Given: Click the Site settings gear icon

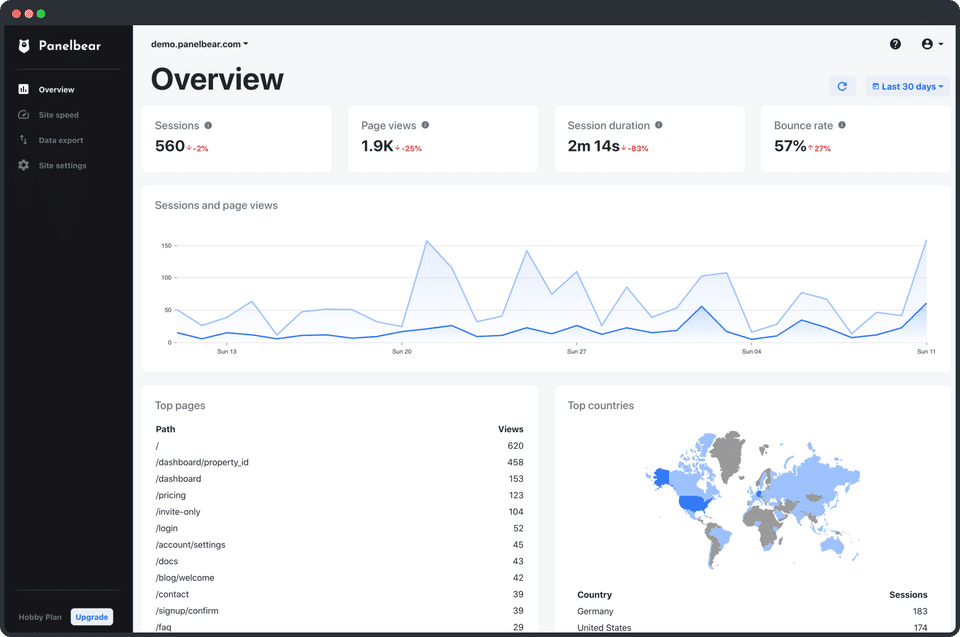Looking at the screenshot, I should pyautogui.click(x=23, y=165).
